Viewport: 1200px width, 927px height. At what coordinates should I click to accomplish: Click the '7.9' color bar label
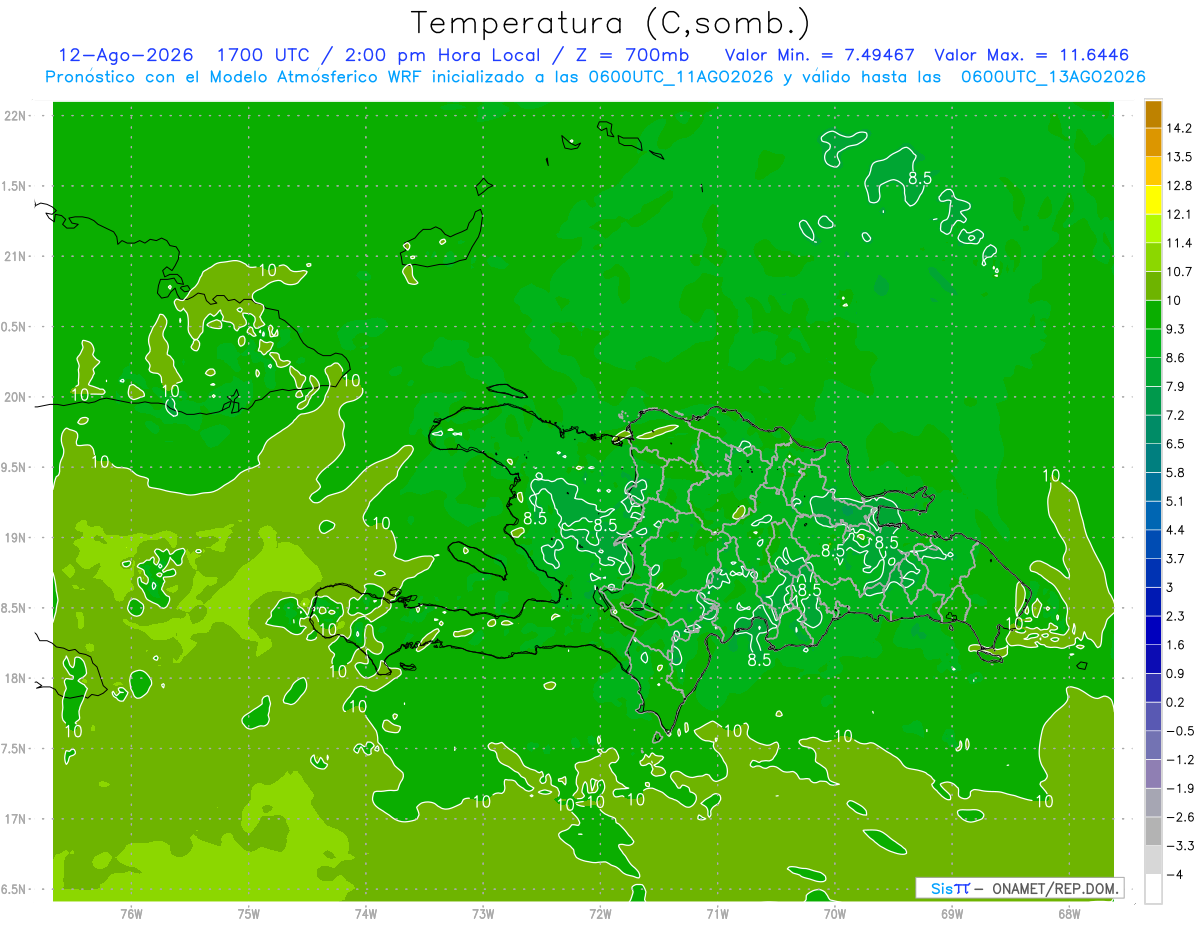(x=1176, y=386)
